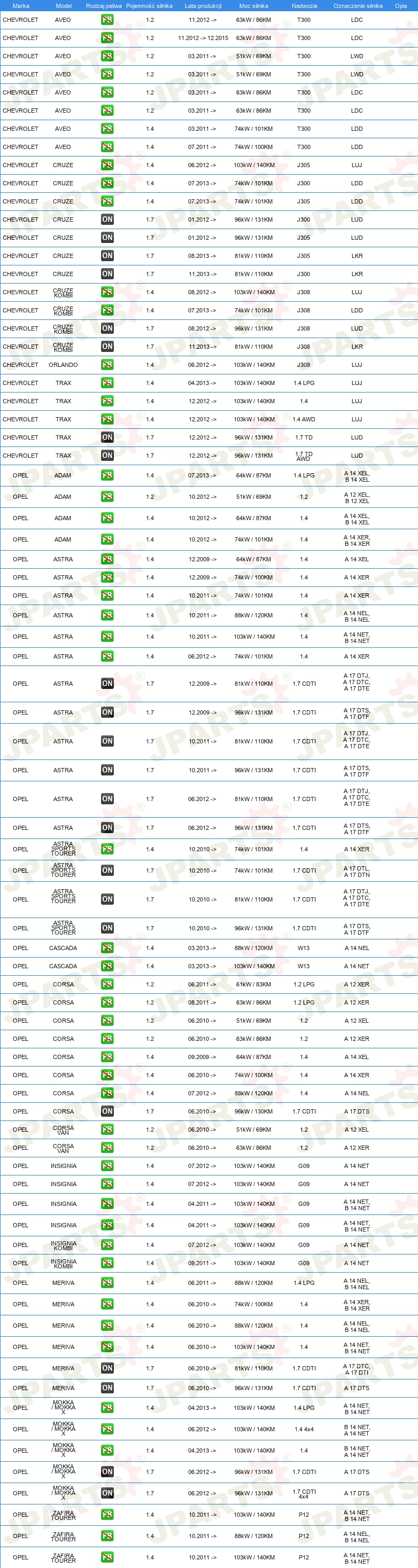The height and width of the screenshot is (1568, 418).
Task: Click diesel ON icon in CRUZE 08.2013 LKR row
Action: [x=107, y=256]
